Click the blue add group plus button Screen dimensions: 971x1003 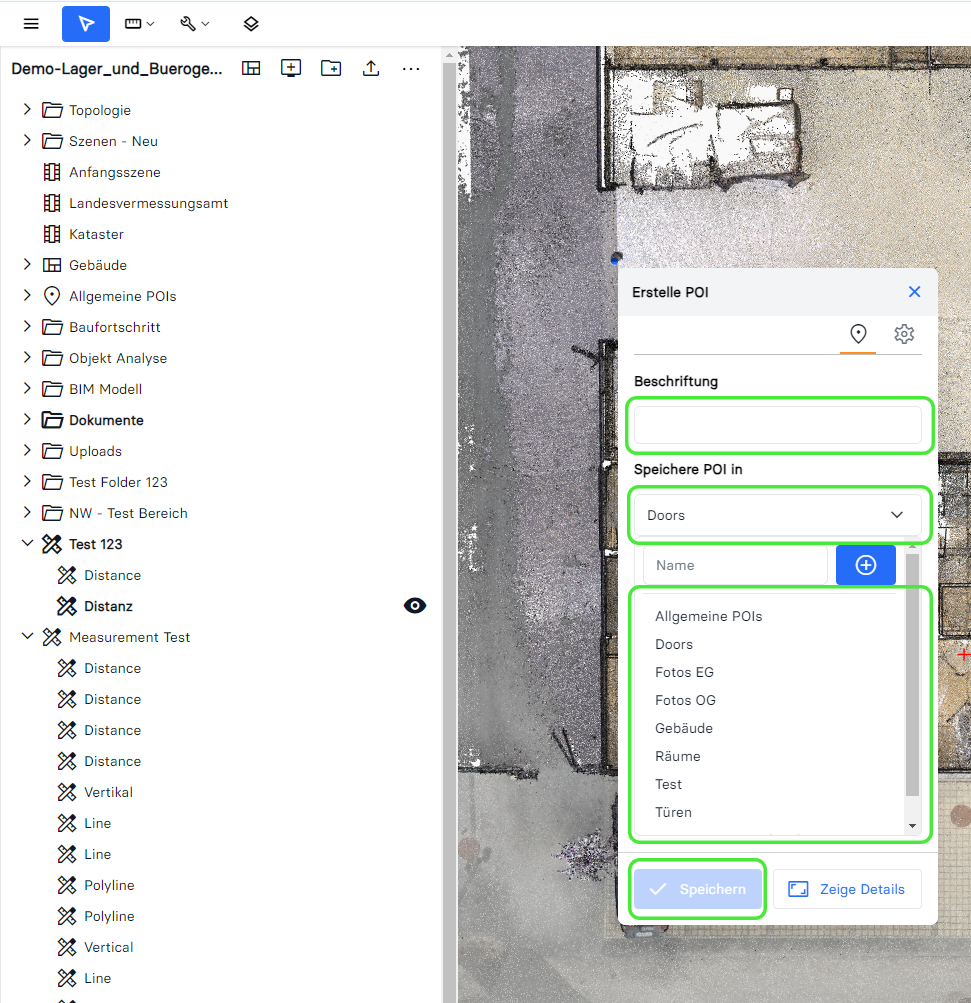coord(866,565)
